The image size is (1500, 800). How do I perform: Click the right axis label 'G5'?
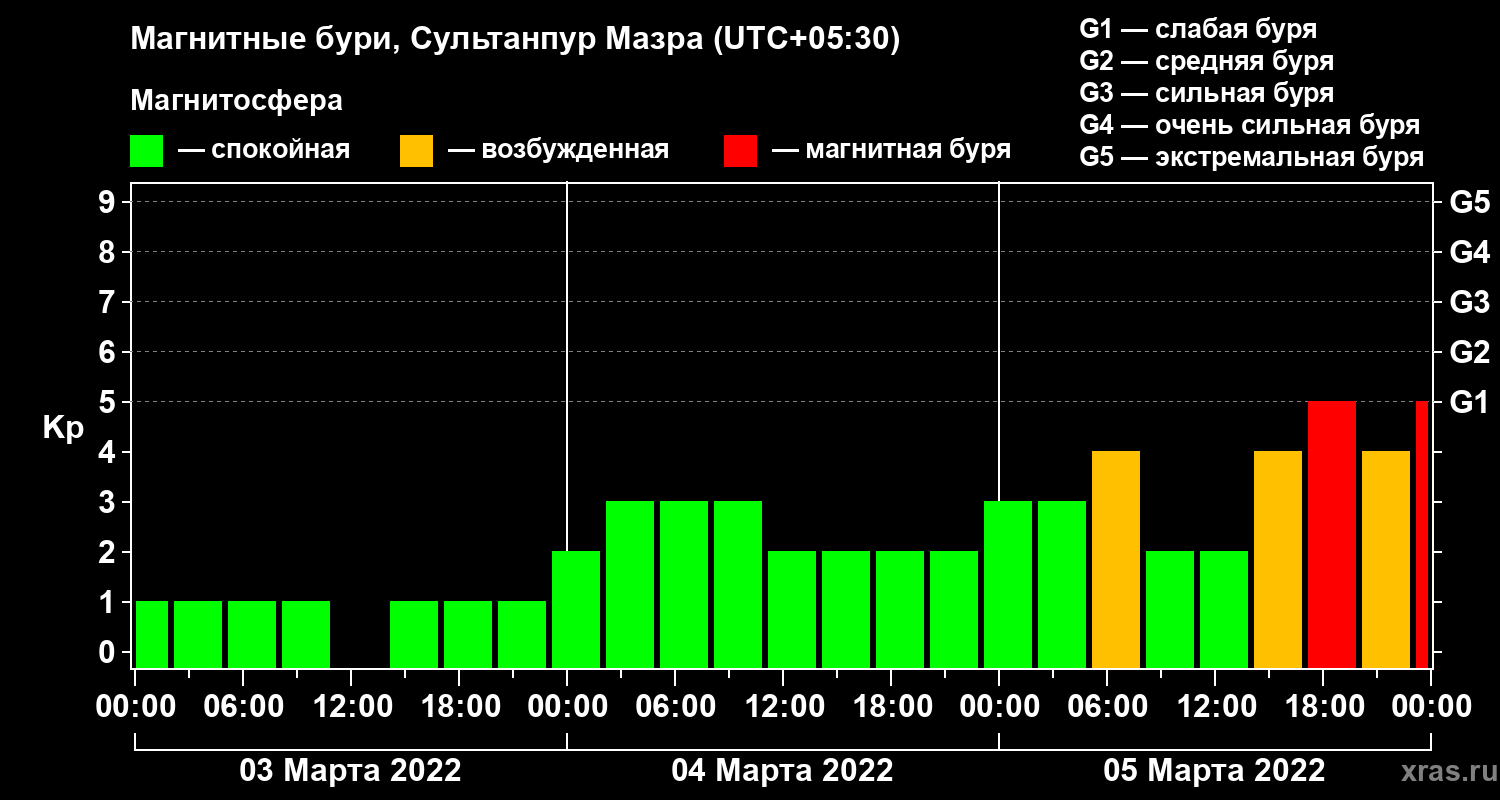click(x=1470, y=202)
